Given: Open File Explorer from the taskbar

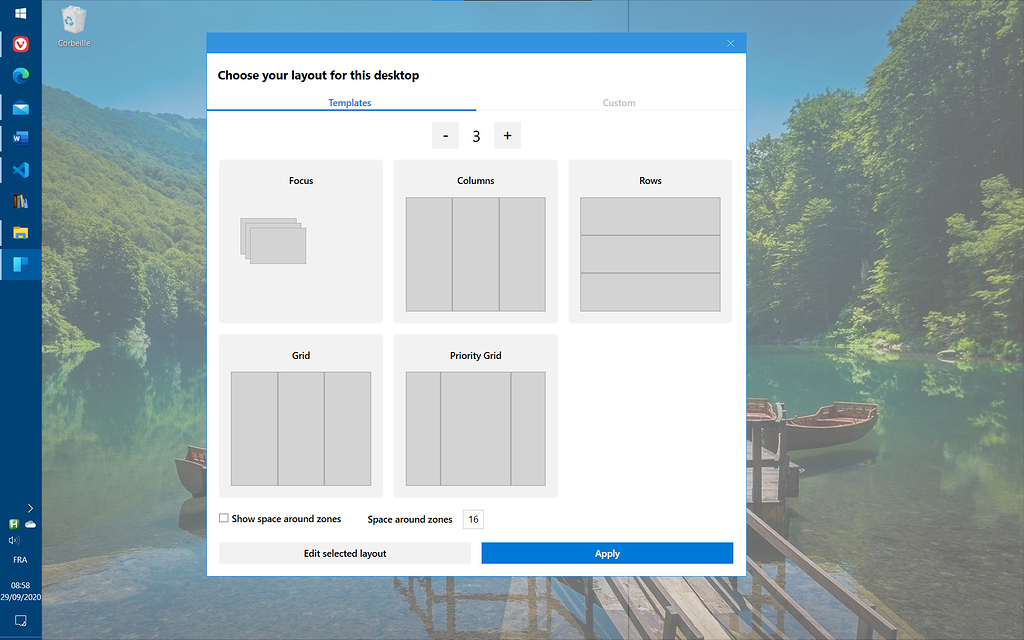Looking at the screenshot, I should [20, 233].
